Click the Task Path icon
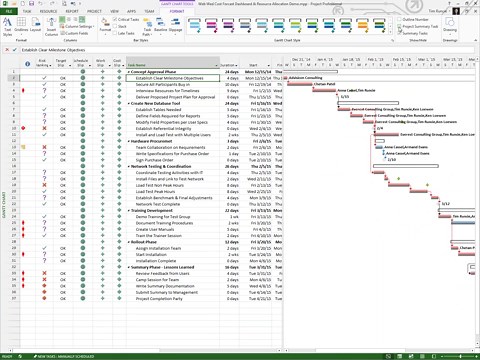 [147, 27]
